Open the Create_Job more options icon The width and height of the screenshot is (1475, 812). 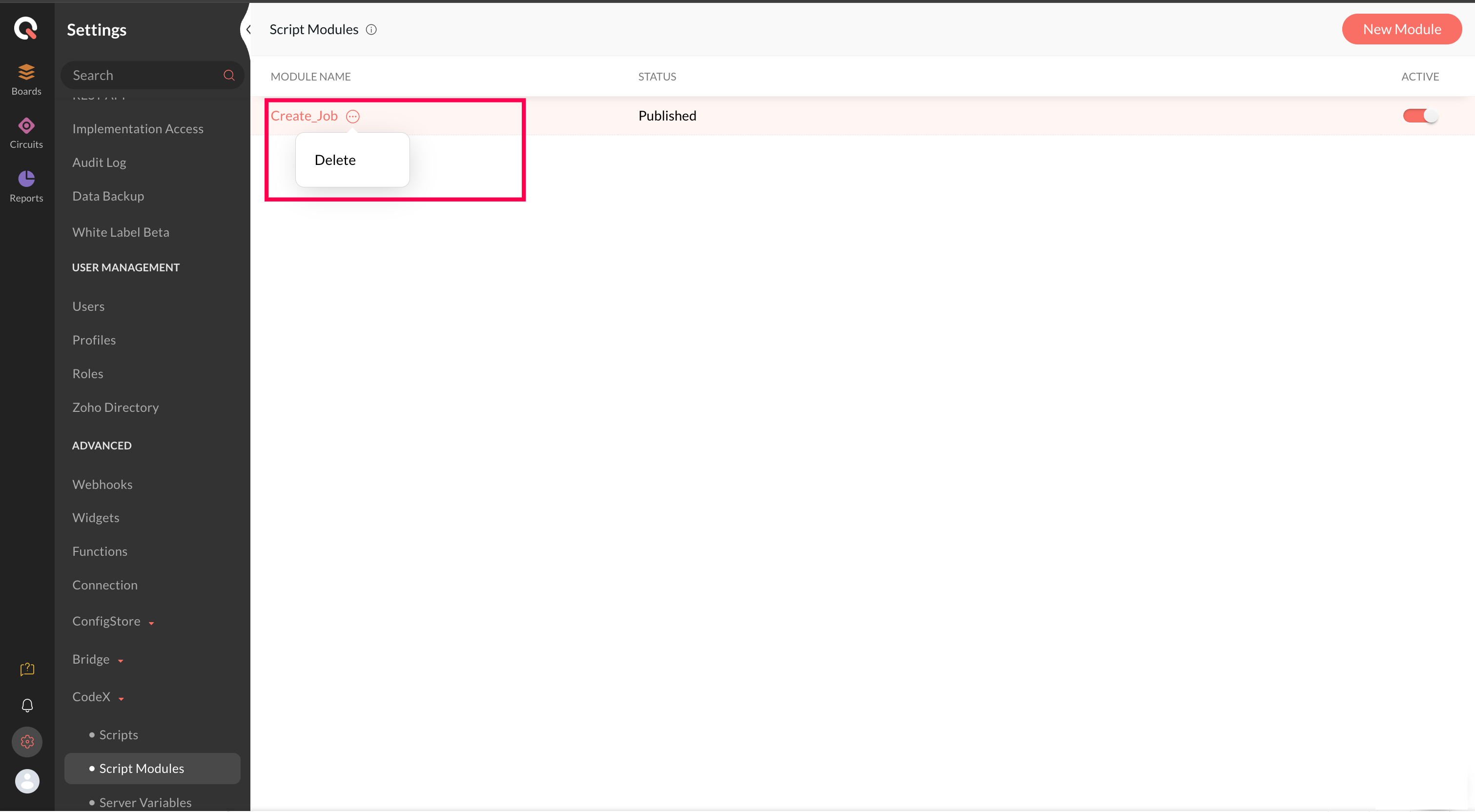353,116
